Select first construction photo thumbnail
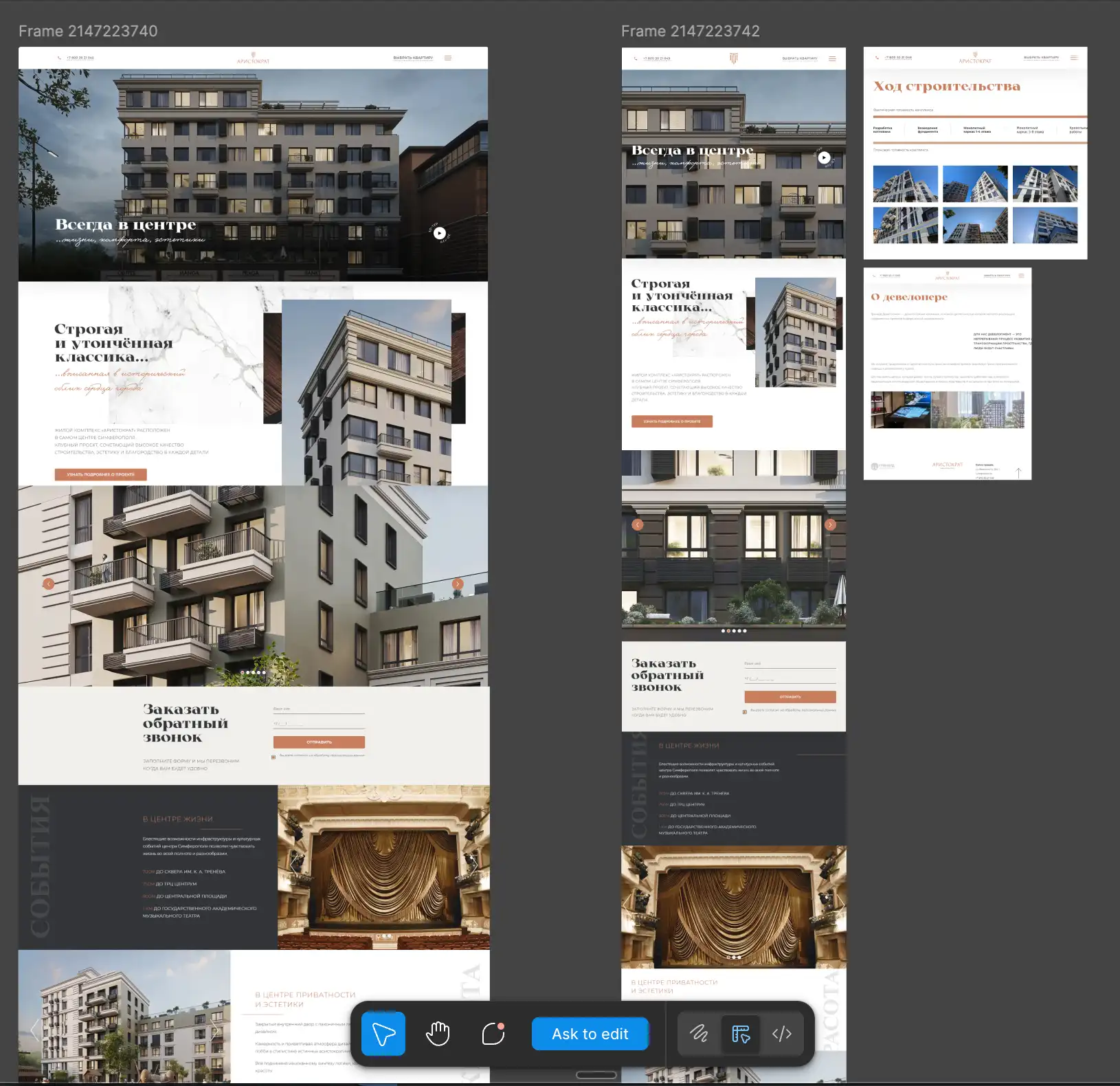The width and height of the screenshot is (1120, 1086). [x=905, y=184]
